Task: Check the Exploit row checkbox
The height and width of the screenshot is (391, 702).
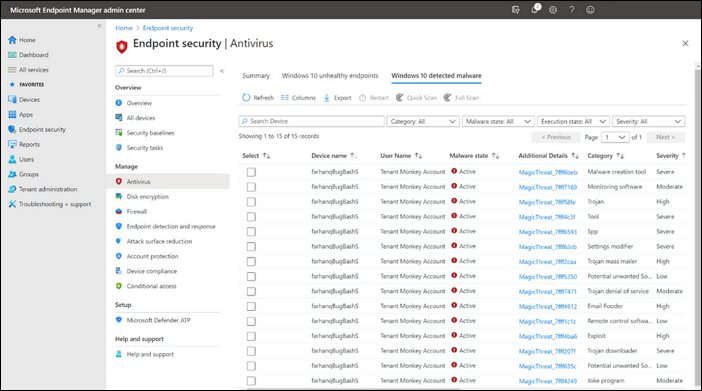Action: [x=251, y=336]
